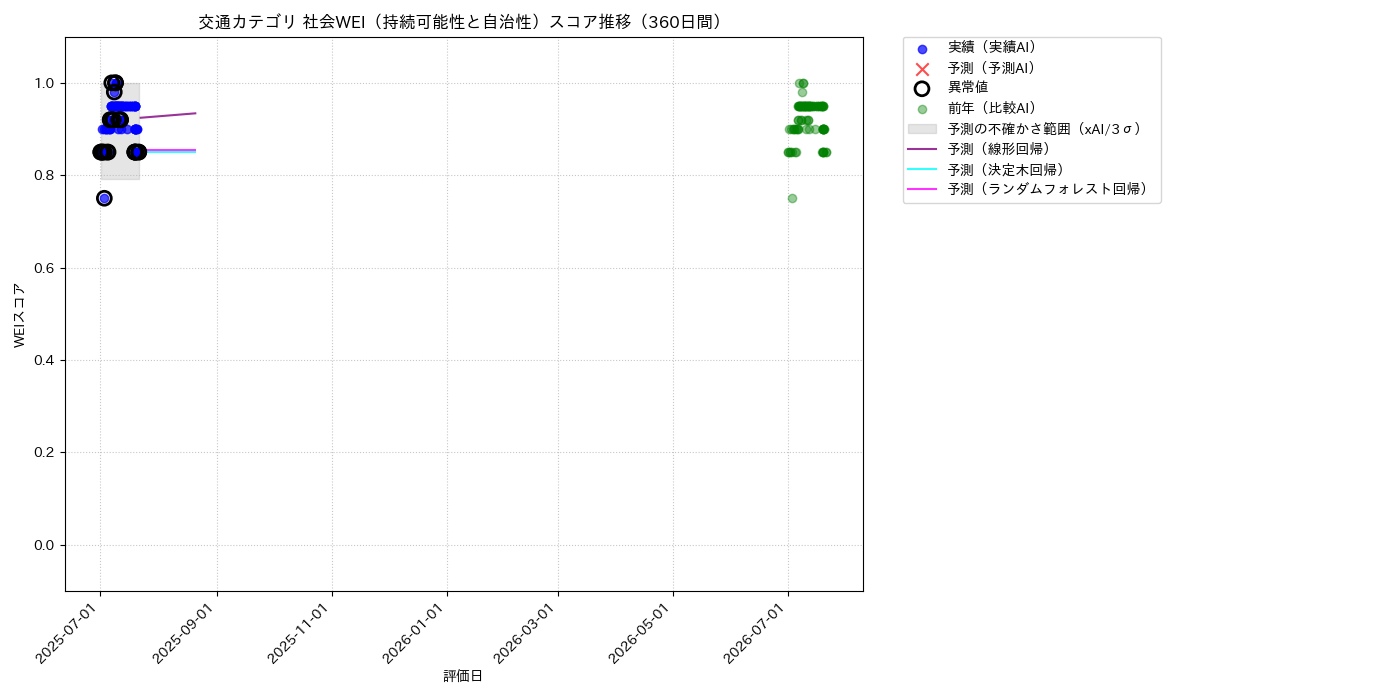This screenshot has height=700, width=1400.
Task: Click the gray uncertainty range legend swatch
Action: click(922, 129)
